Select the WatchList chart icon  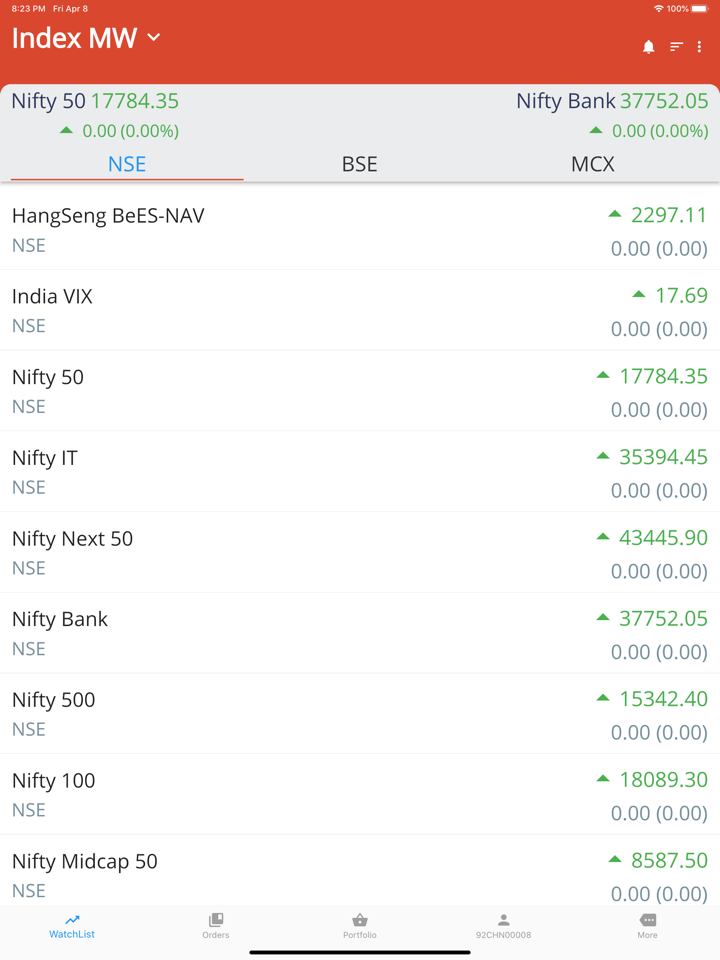tap(72, 920)
